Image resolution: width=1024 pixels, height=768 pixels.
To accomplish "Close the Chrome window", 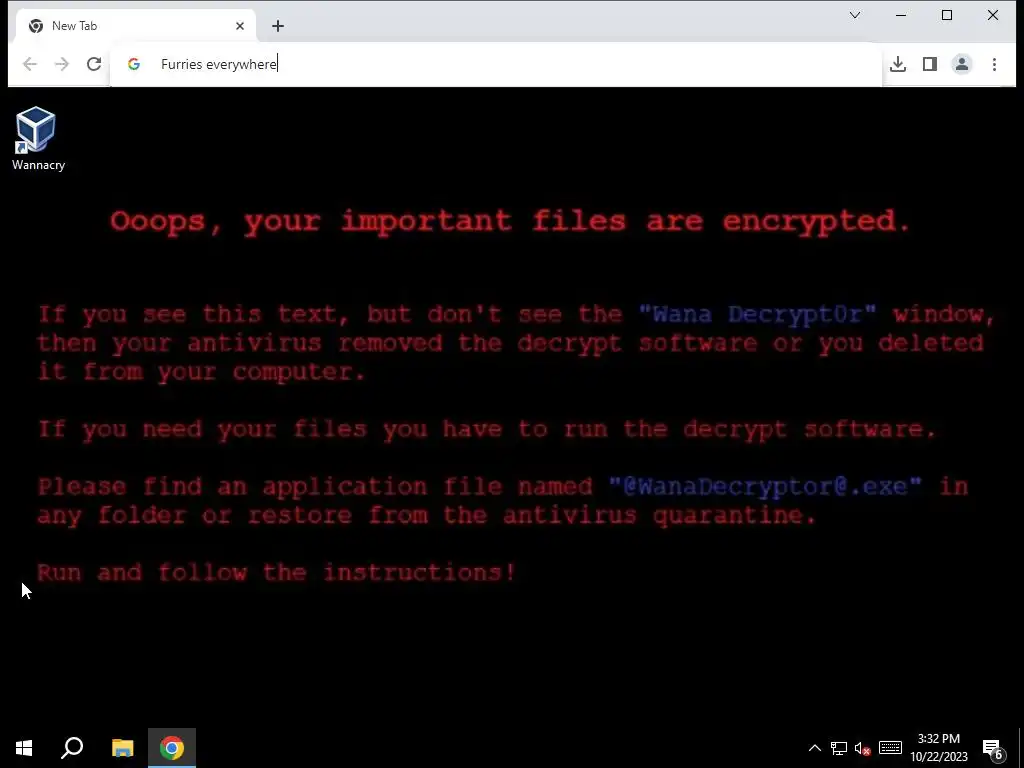I will 993,15.
